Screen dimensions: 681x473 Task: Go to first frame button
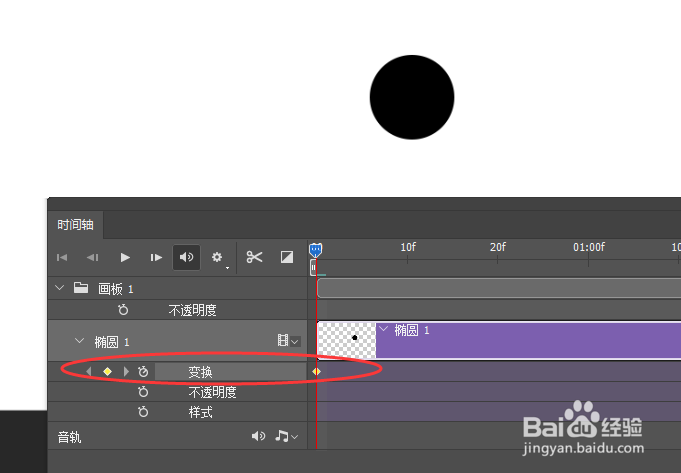coord(62,258)
